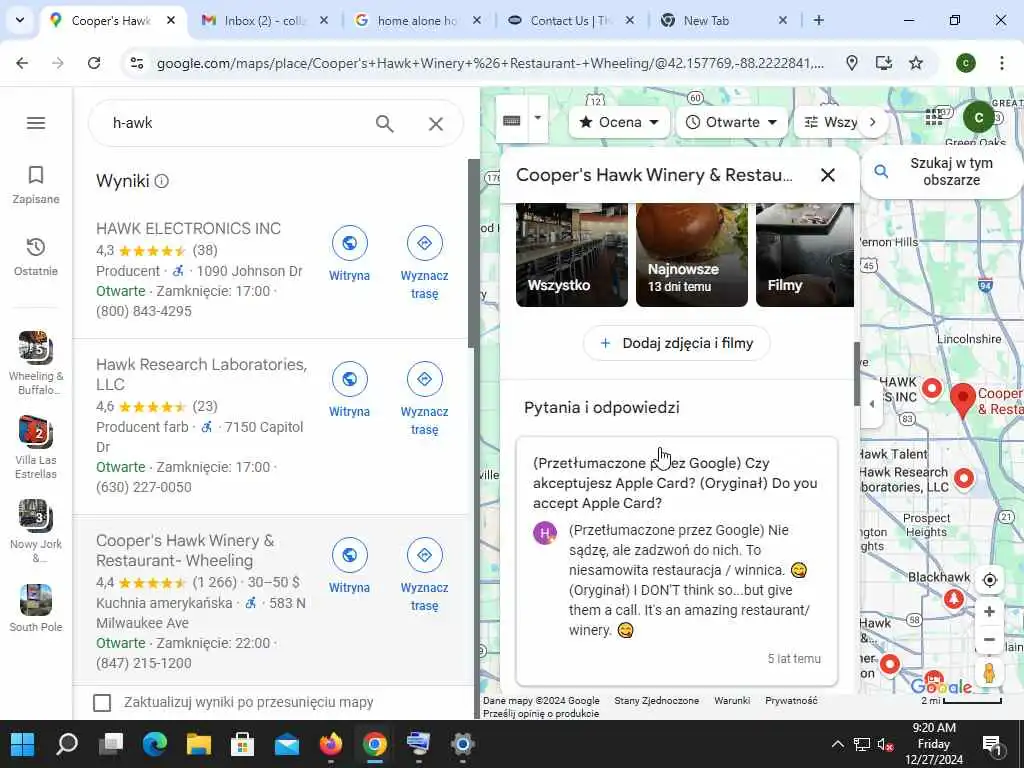Open the Wszystko photos thumbnail

[x=571, y=255]
